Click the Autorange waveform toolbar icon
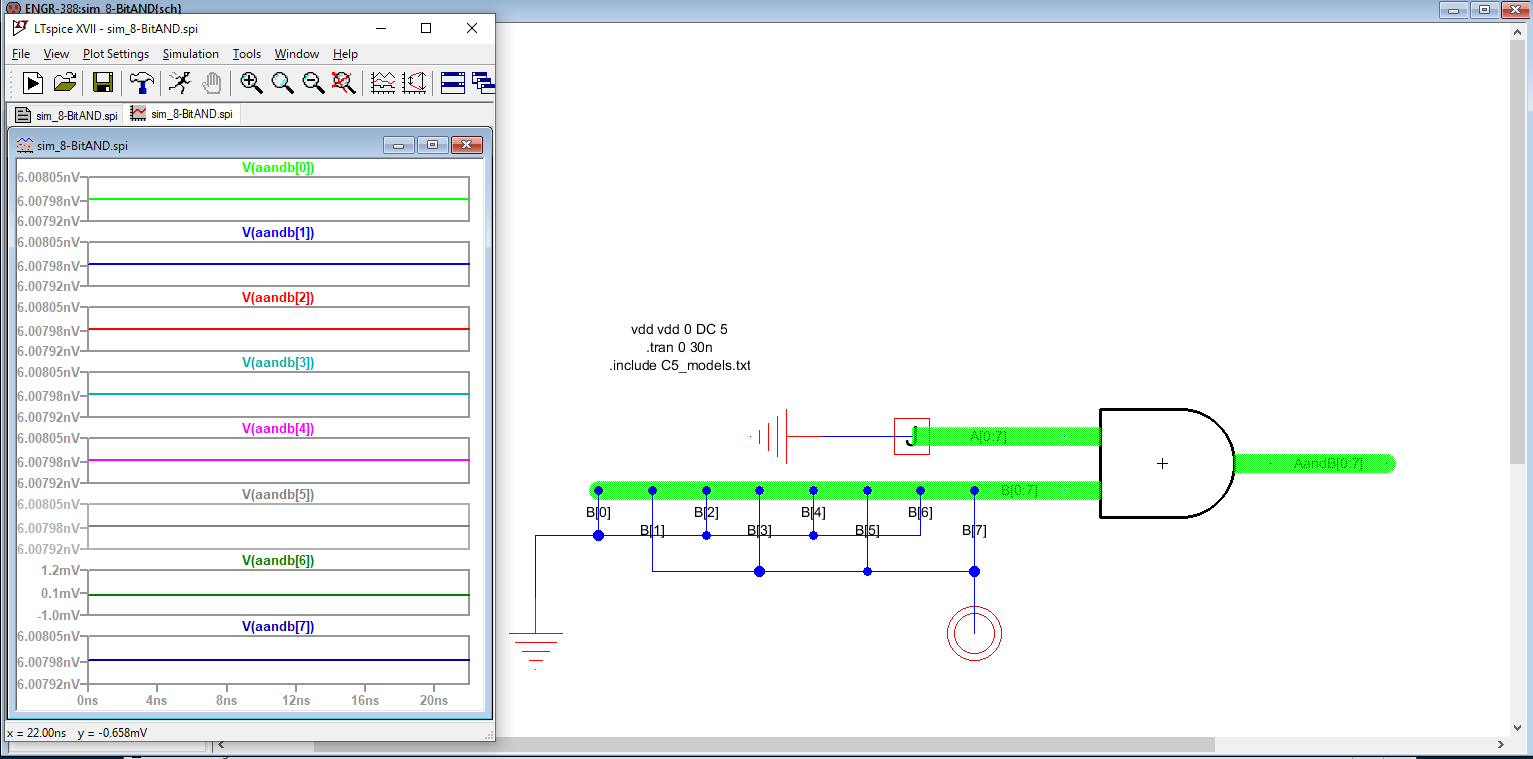The image size is (1533, 759). tap(383, 83)
